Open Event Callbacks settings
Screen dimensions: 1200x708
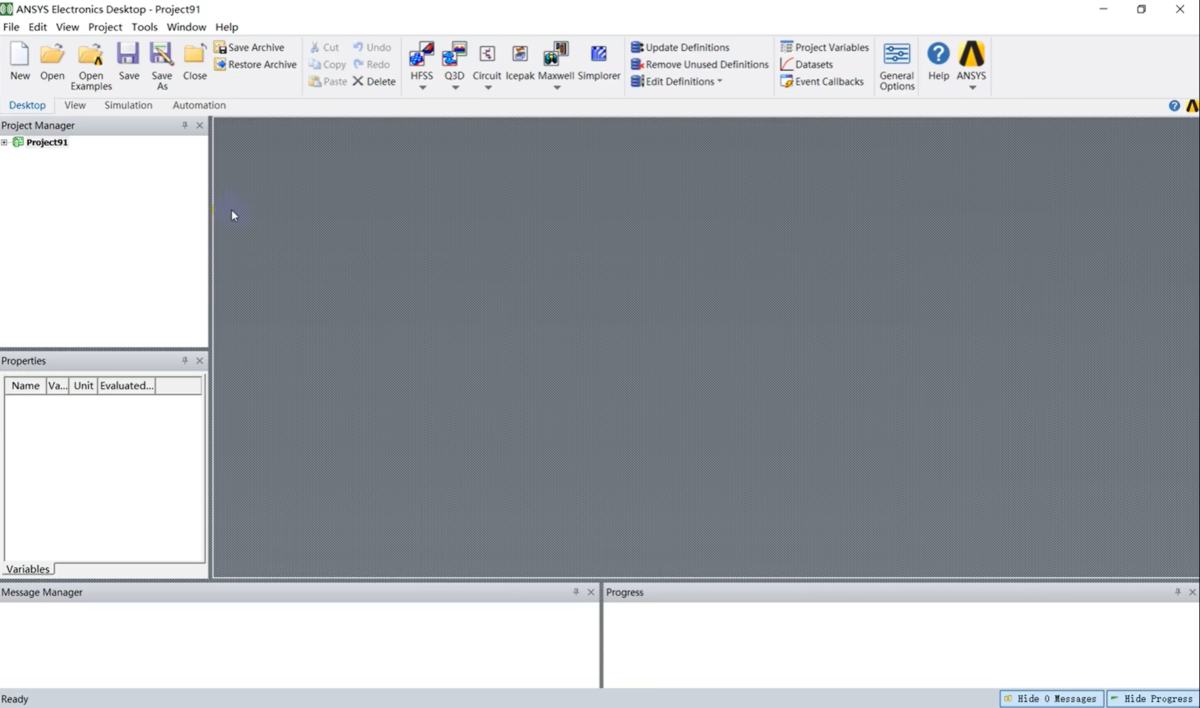tap(821, 81)
